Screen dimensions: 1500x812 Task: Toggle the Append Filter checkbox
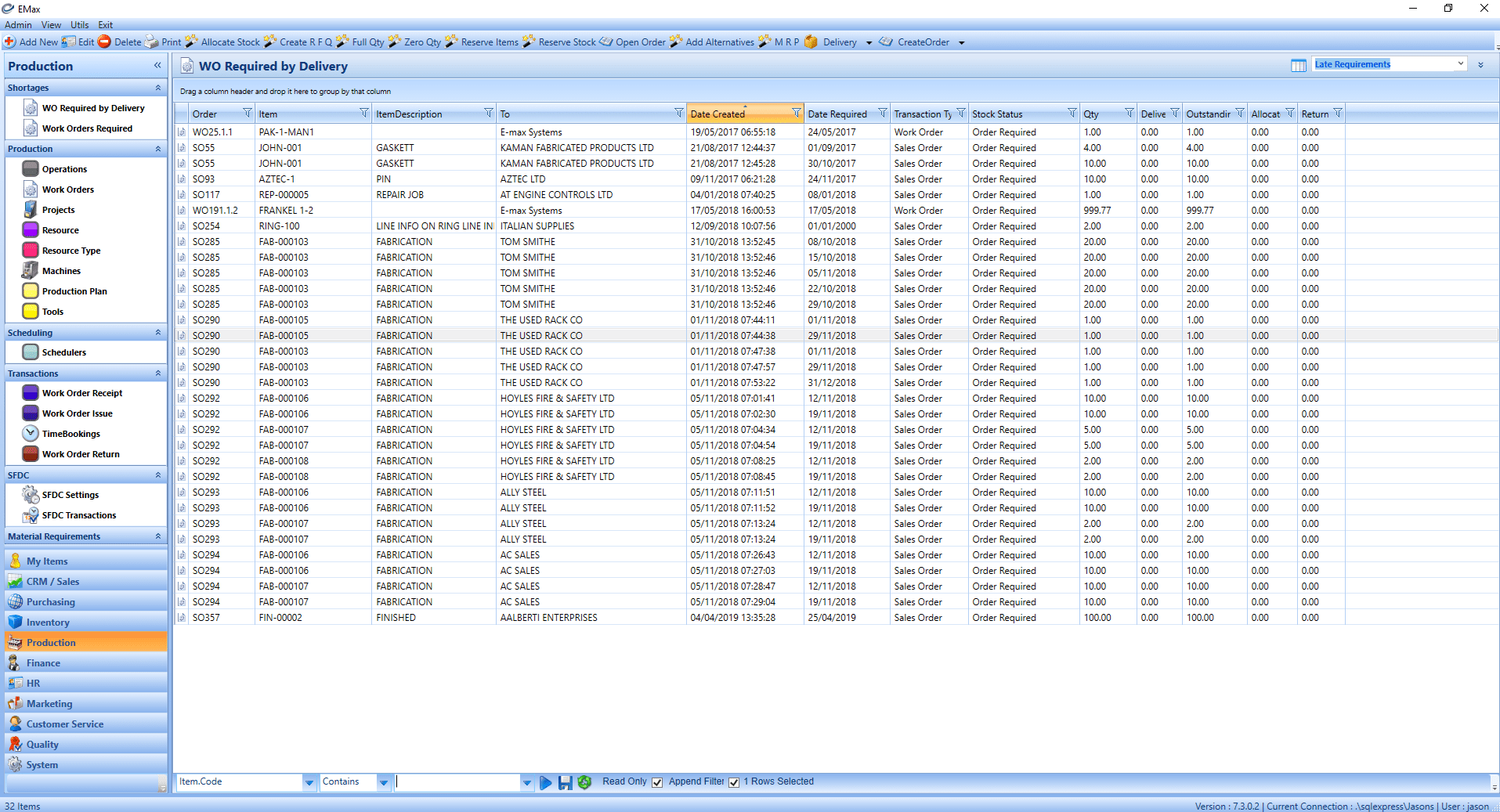point(734,782)
